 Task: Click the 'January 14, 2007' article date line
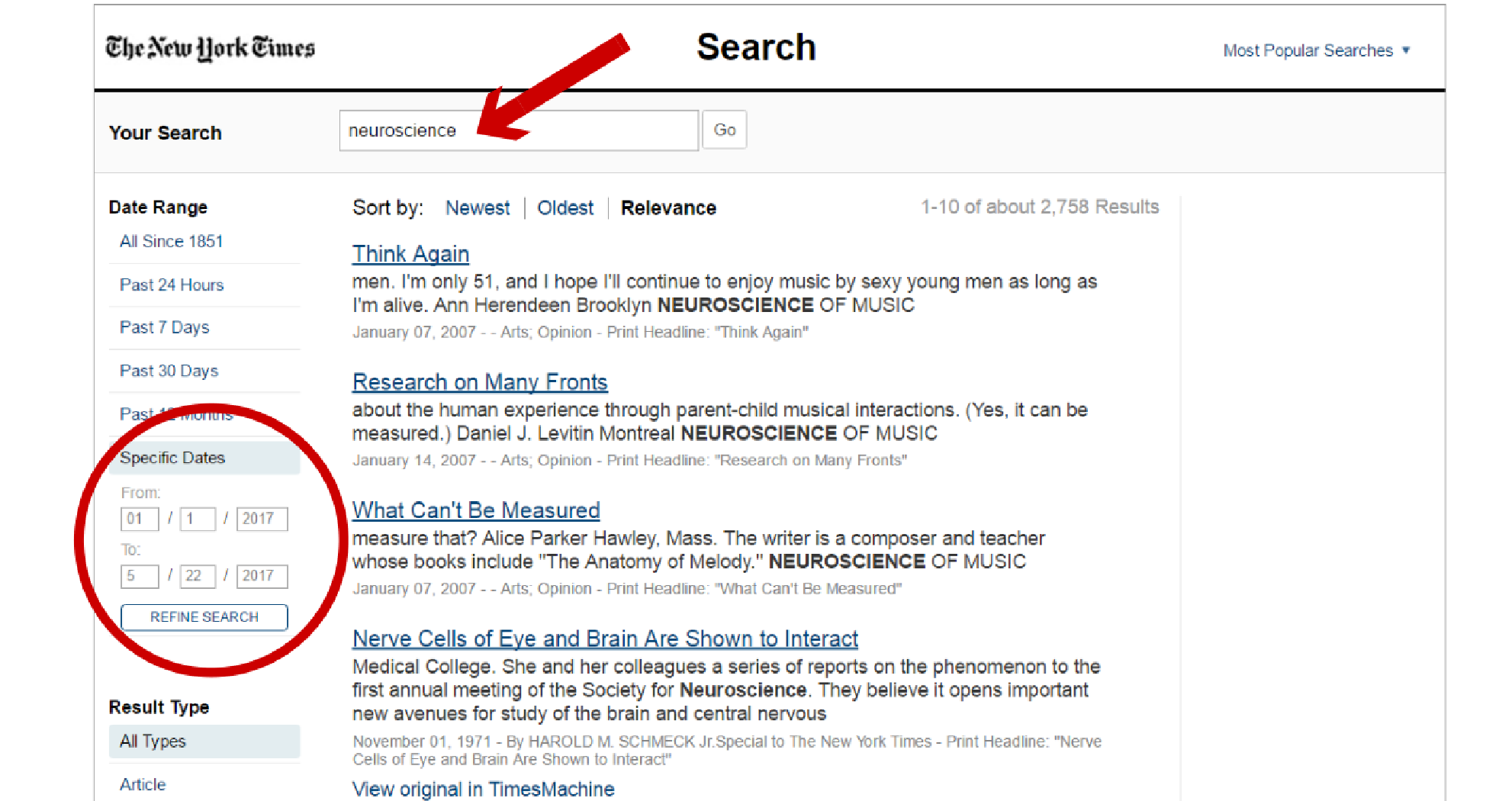click(x=629, y=460)
